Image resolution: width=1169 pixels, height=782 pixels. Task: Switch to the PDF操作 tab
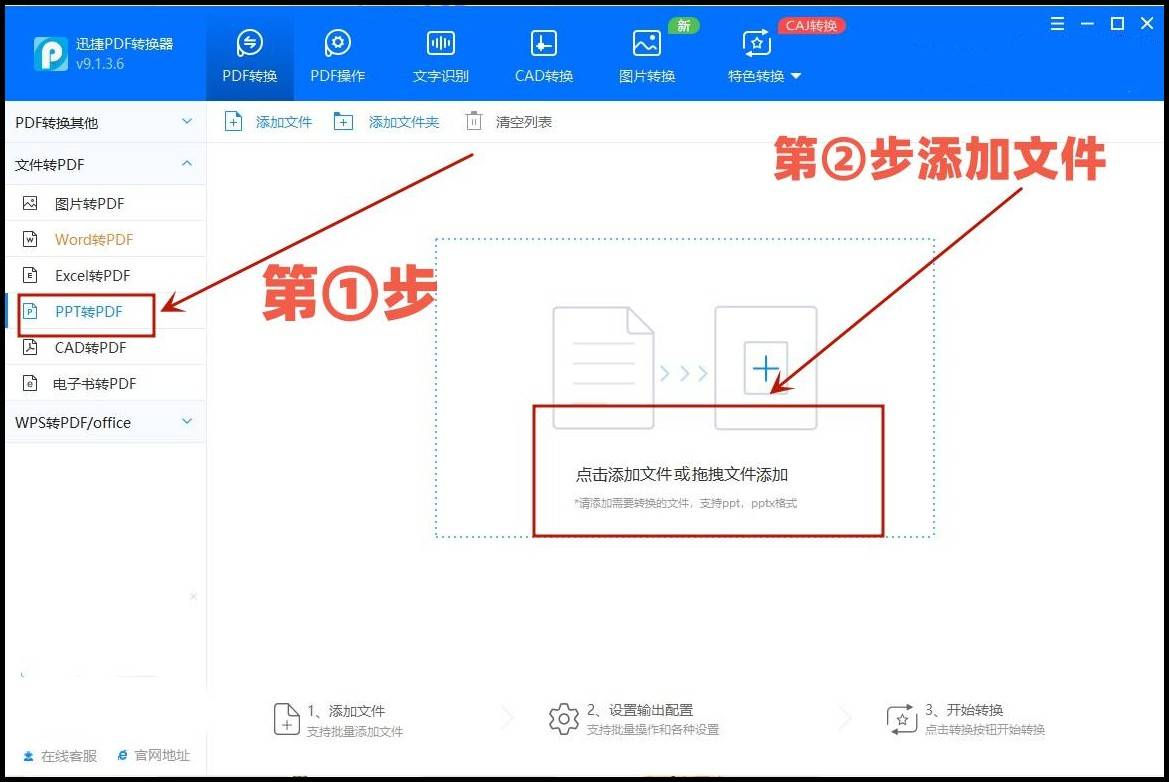pos(338,57)
